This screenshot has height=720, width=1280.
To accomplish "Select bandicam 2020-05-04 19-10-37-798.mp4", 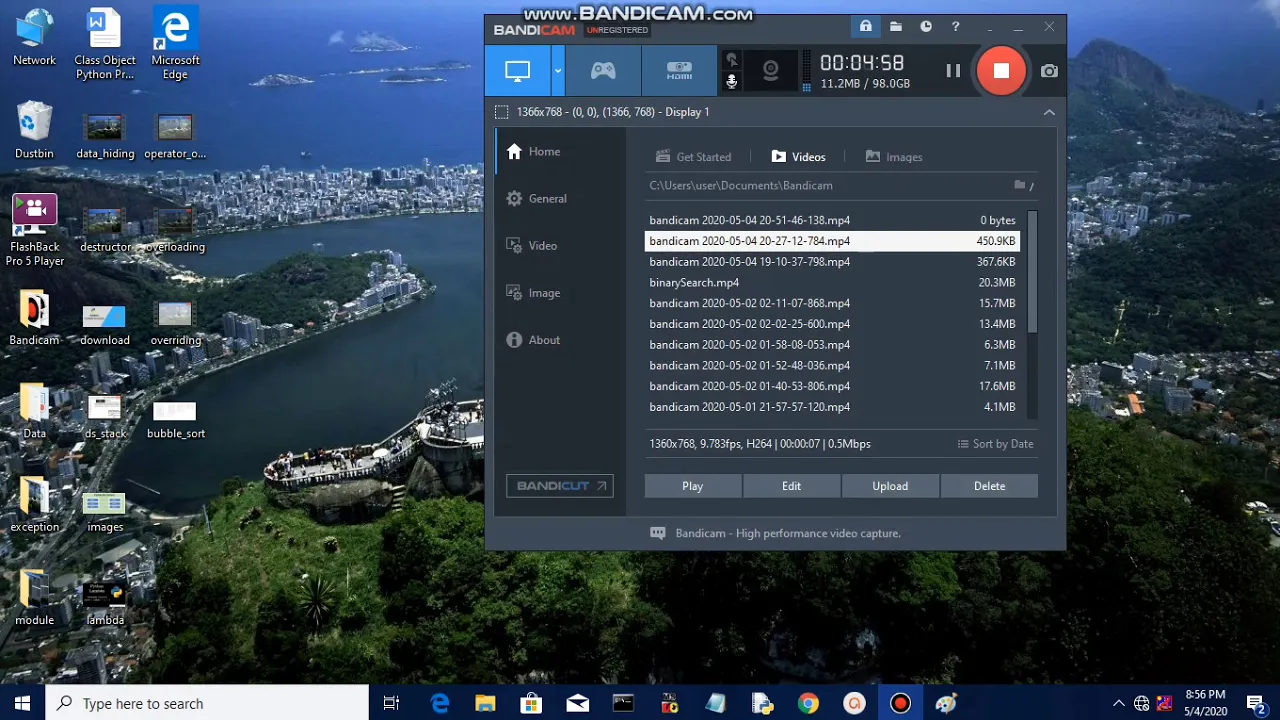I will pos(832,262).
